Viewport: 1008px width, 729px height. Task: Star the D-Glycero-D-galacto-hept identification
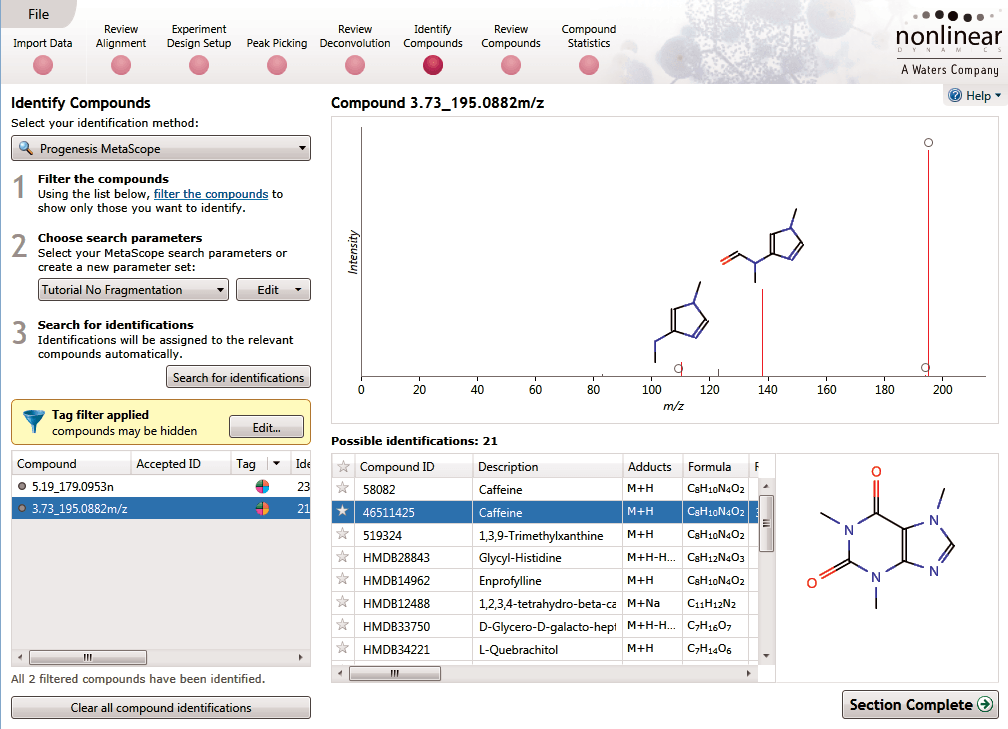point(343,625)
